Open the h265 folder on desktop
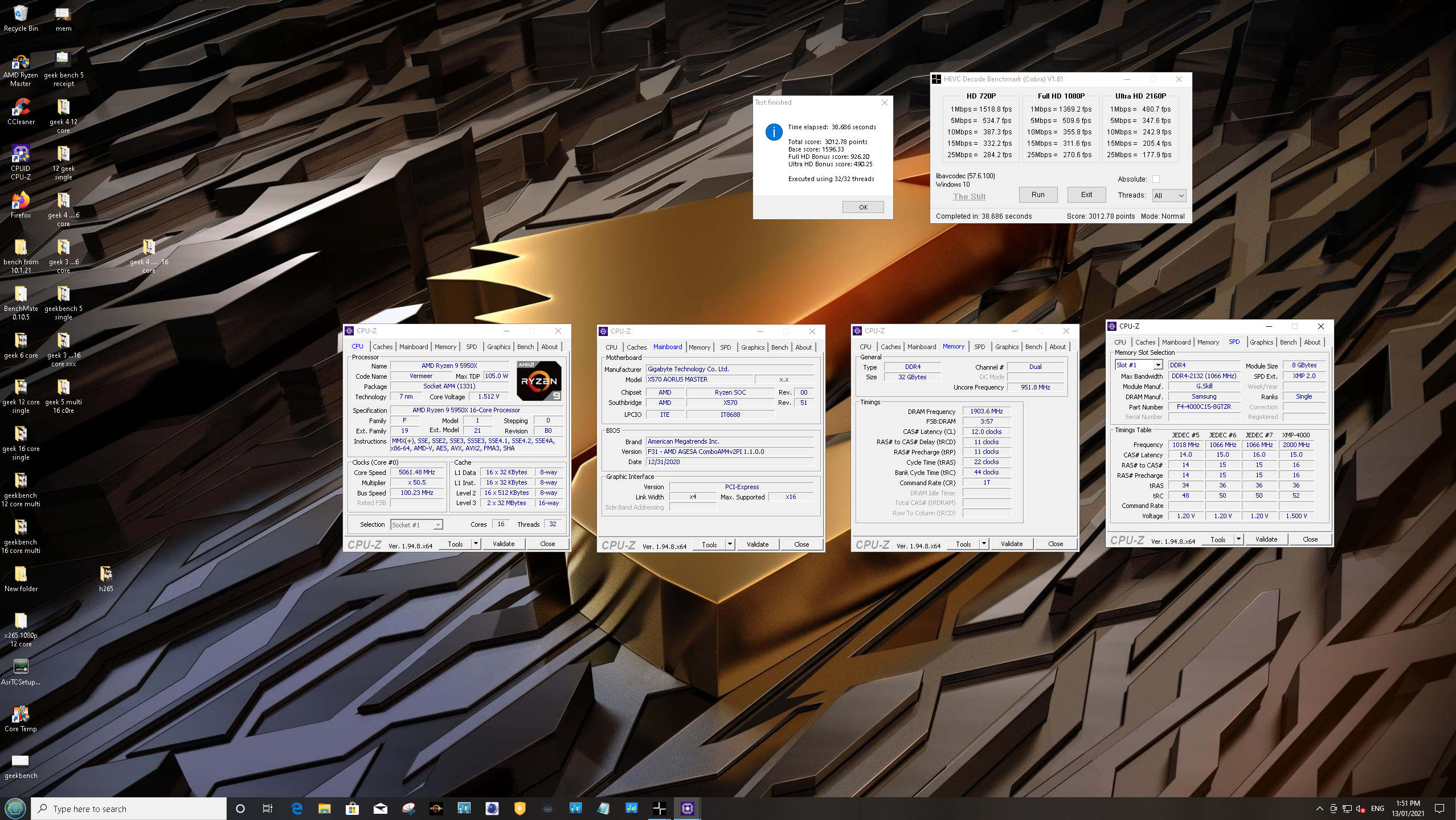This screenshot has height=820, width=1456. 106,578
